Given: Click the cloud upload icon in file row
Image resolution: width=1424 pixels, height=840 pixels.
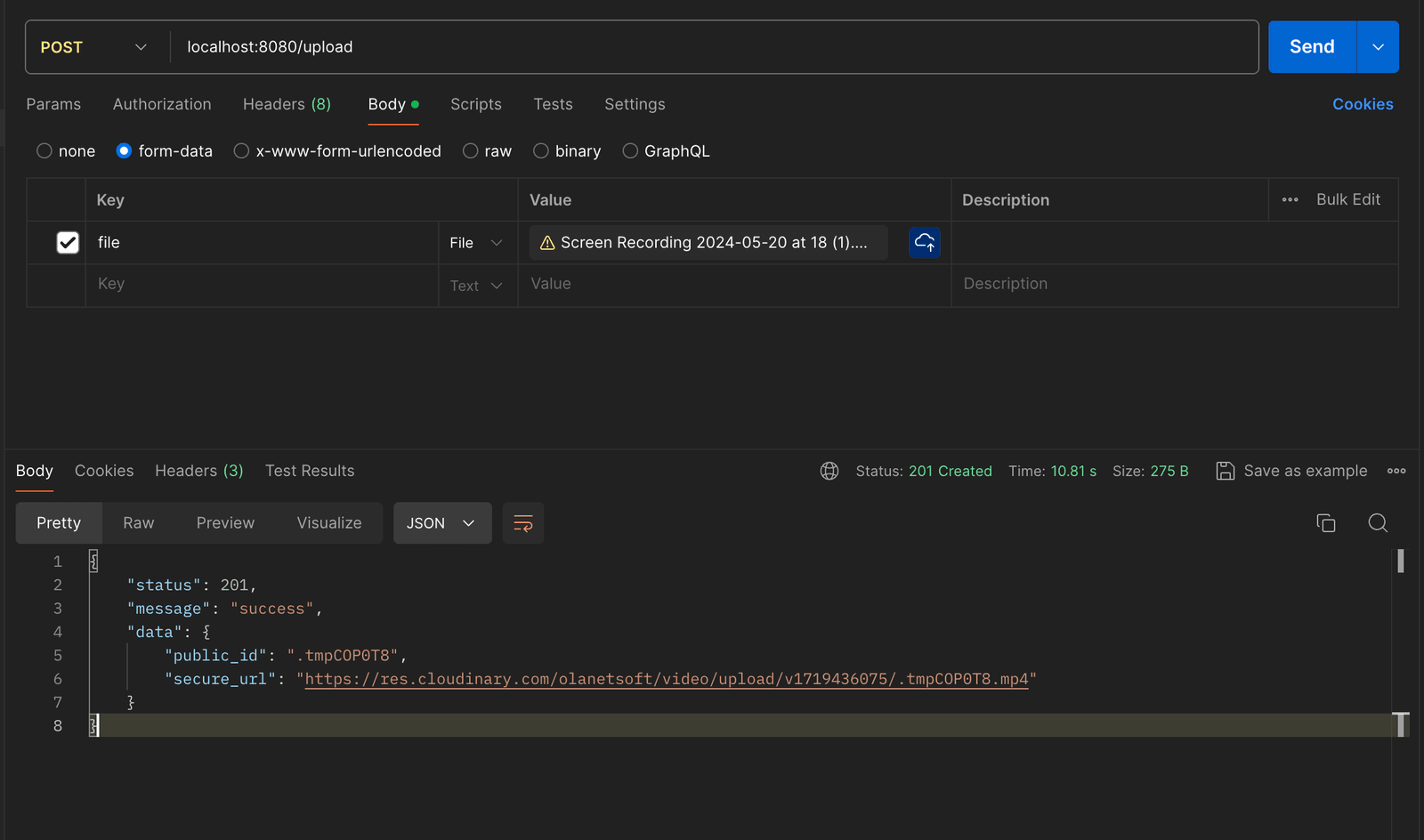Looking at the screenshot, I should (925, 242).
